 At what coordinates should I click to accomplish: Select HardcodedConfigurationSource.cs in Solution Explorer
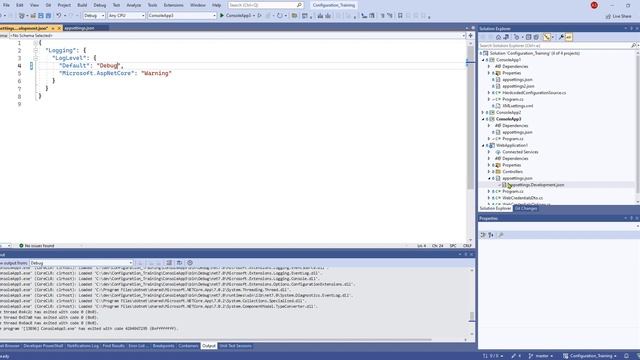tap(534, 93)
